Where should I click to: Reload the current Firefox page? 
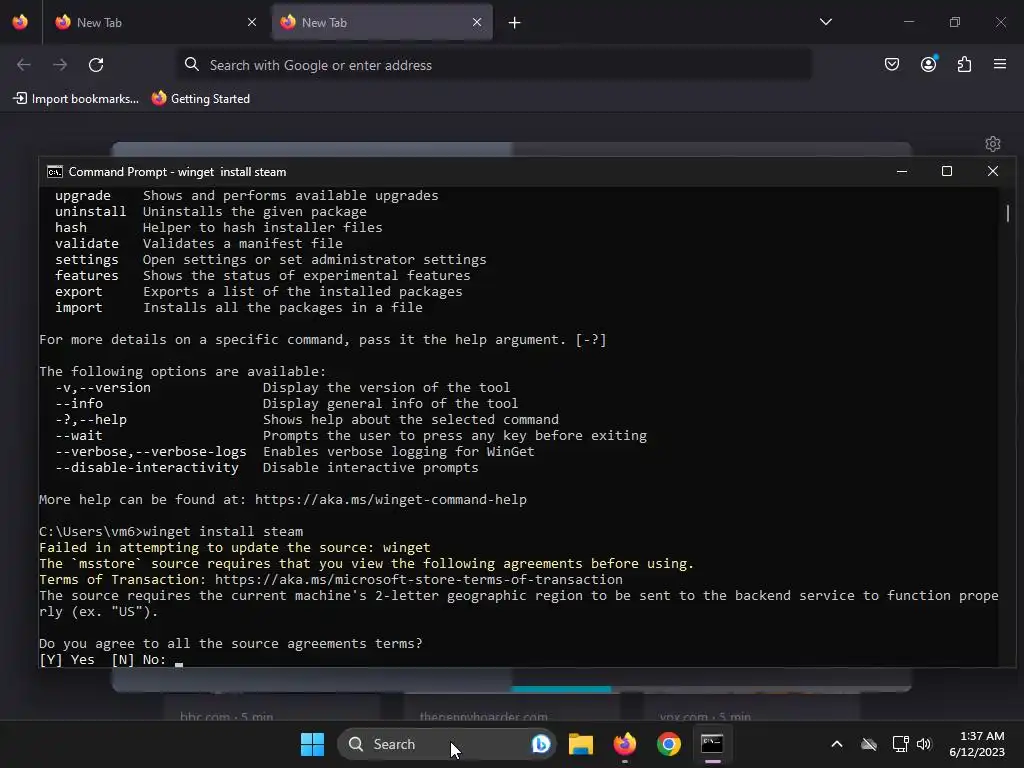pyautogui.click(x=96, y=65)
